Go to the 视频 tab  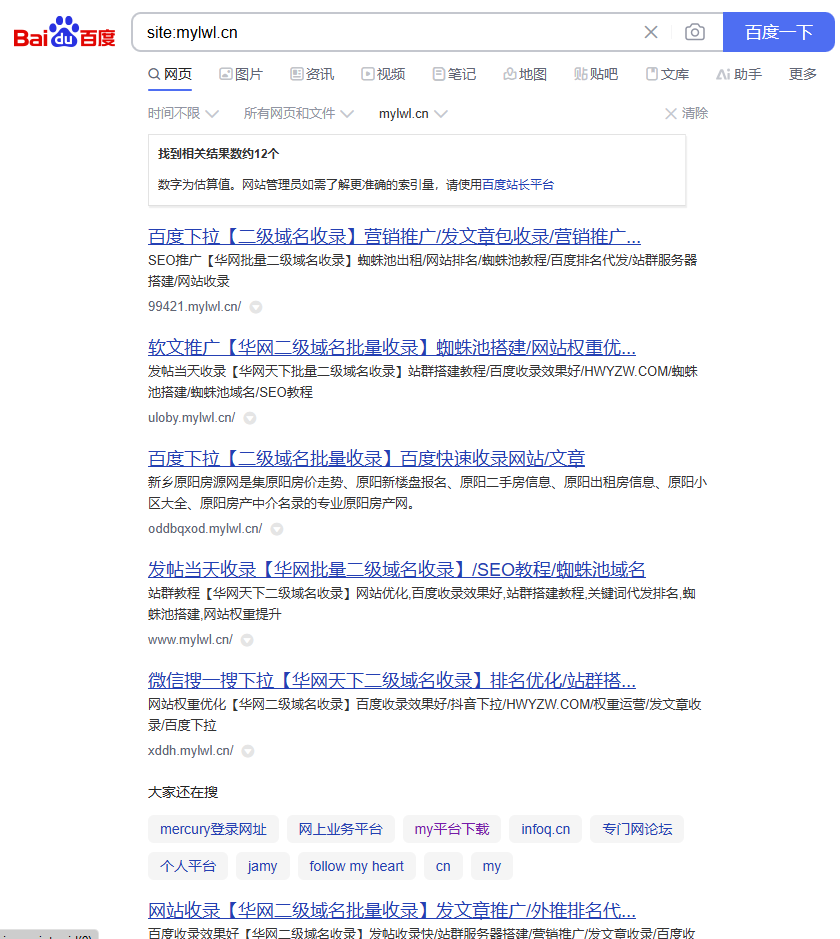383,74
